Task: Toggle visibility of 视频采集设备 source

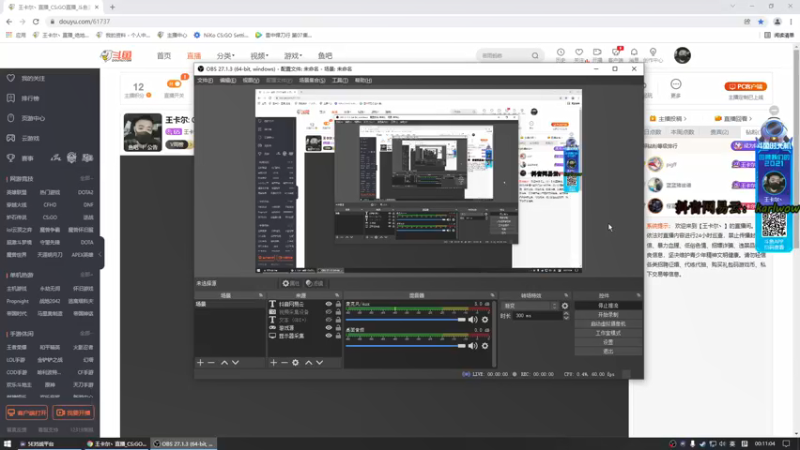Action: click(329, 312)
